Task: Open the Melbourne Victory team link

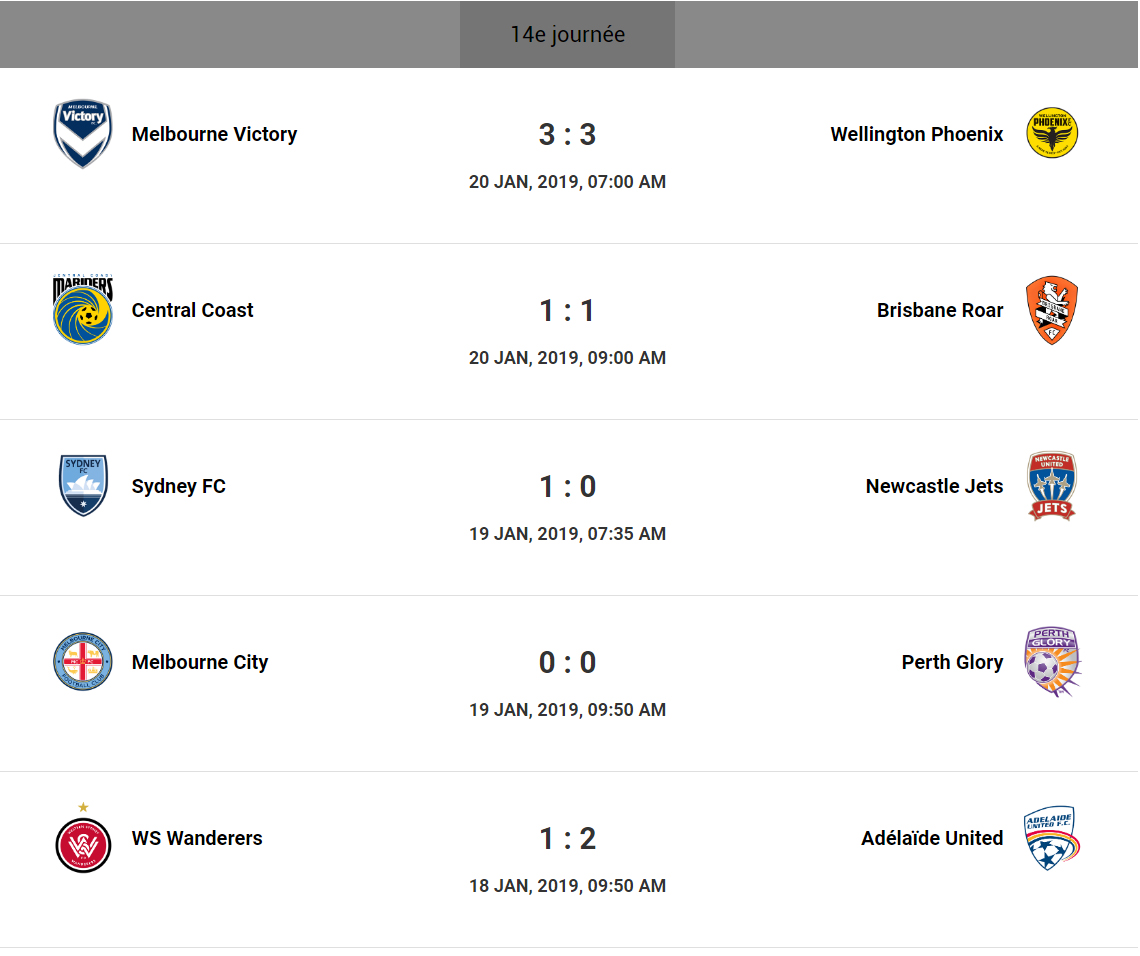Action: (214, 134)
